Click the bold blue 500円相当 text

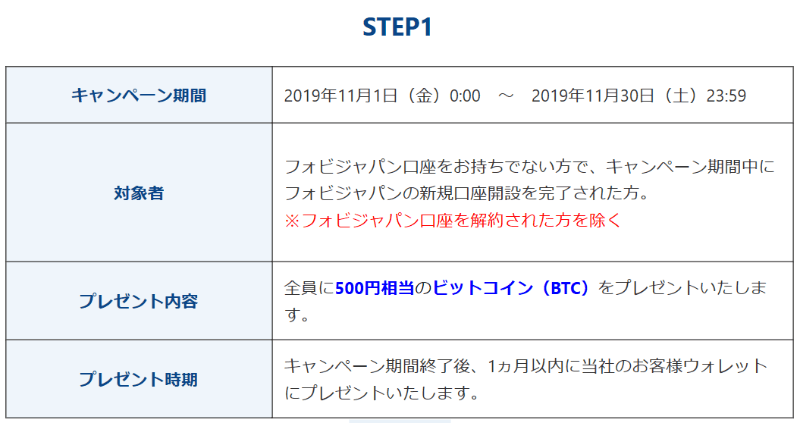click(x=375, y=289)
